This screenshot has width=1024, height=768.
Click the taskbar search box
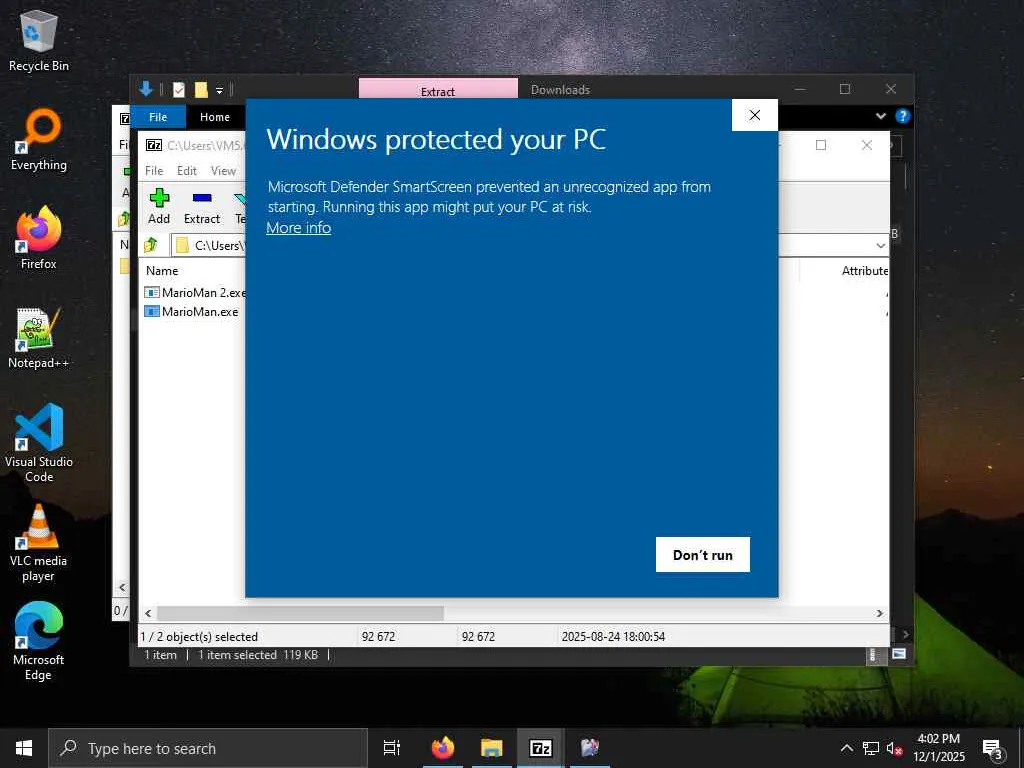(x=208, y=748)
